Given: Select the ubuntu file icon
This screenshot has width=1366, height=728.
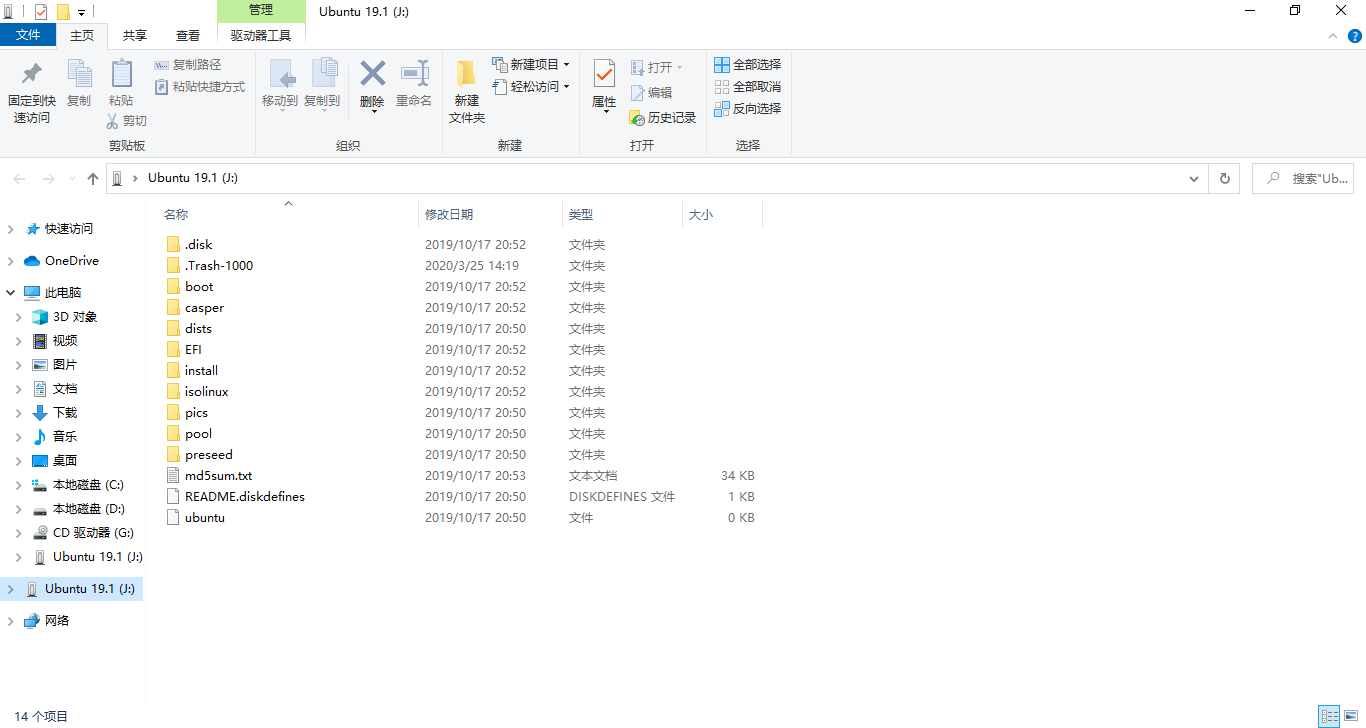Looking at the screenshot, I should (173, 518).
